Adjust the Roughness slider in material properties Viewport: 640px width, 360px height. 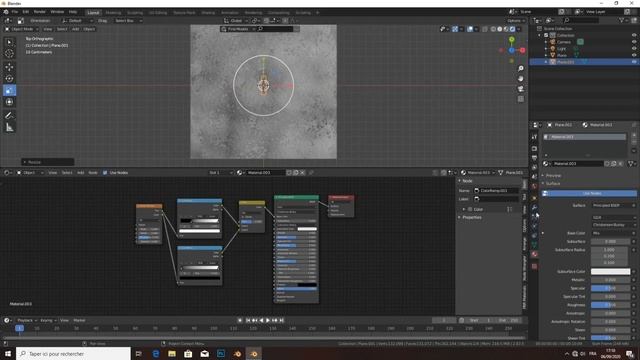611,305
